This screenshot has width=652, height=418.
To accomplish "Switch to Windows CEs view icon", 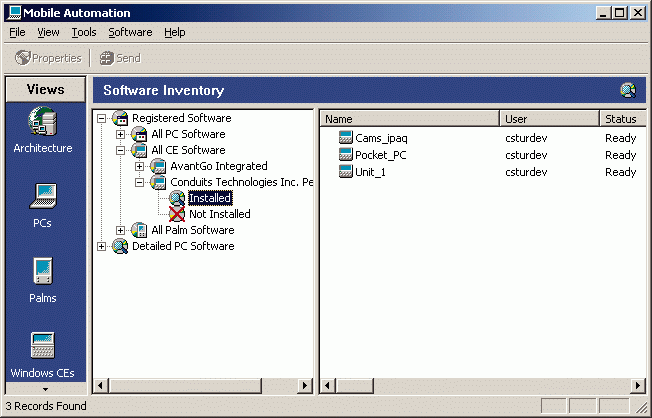I will click(x=42, y=346).
